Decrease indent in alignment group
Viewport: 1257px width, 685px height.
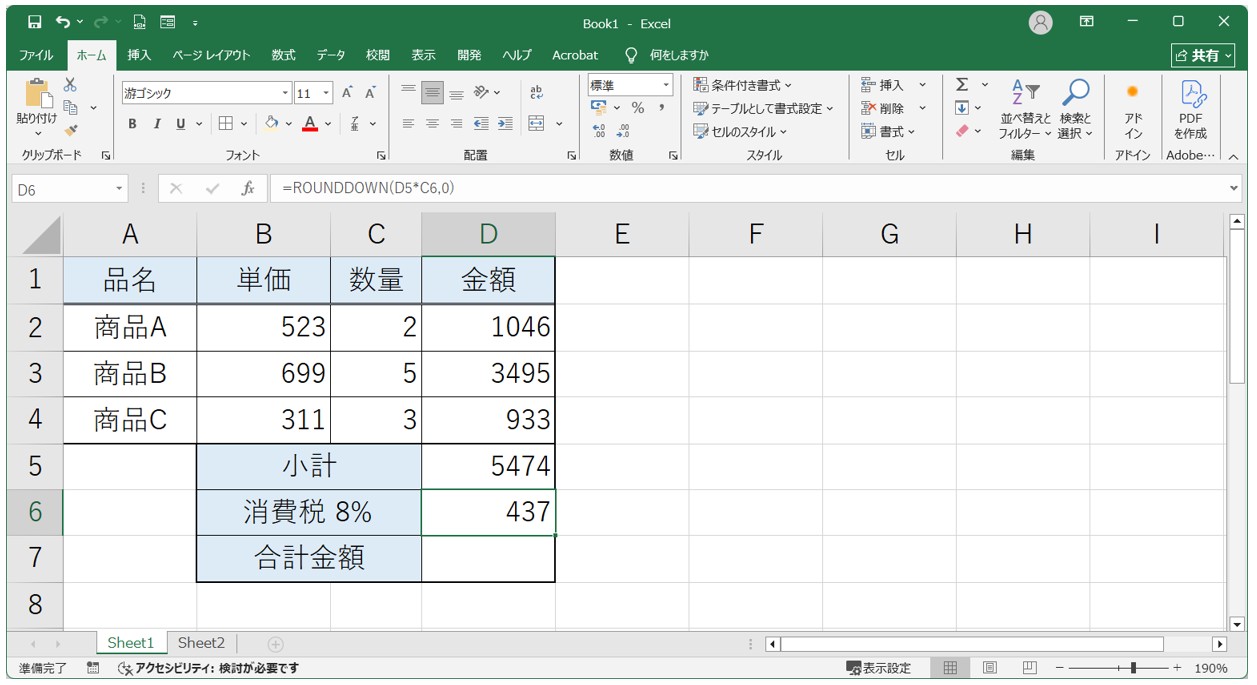tap(481, 123)
